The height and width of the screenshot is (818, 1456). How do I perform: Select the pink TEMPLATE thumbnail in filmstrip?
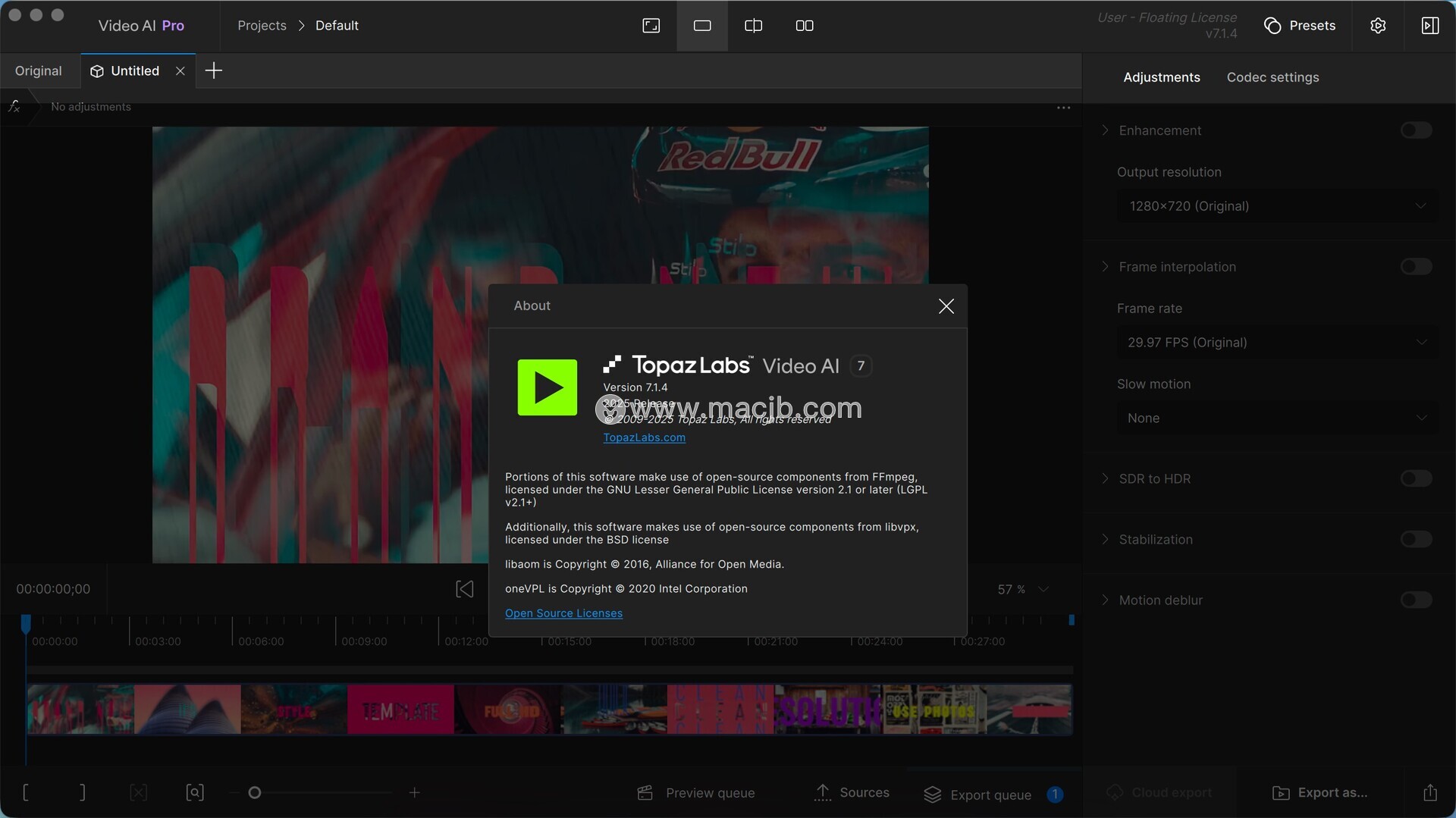(400, 710)
